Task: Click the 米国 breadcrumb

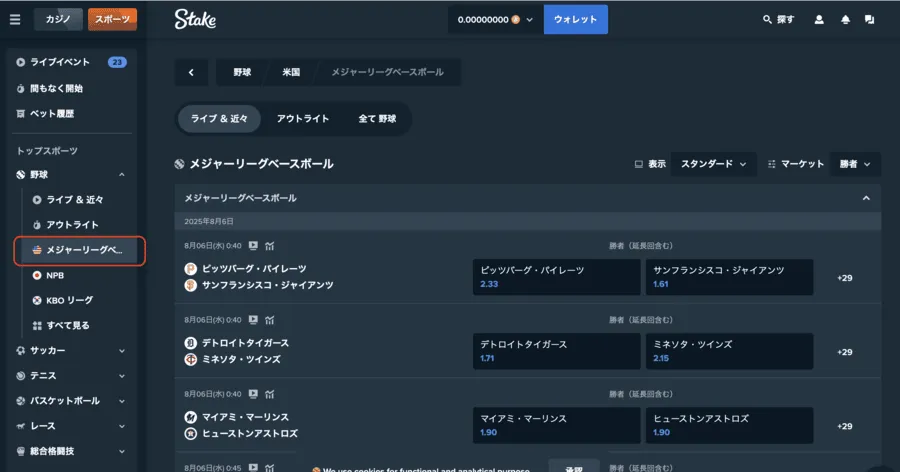Action: click(x=290, y=72)
